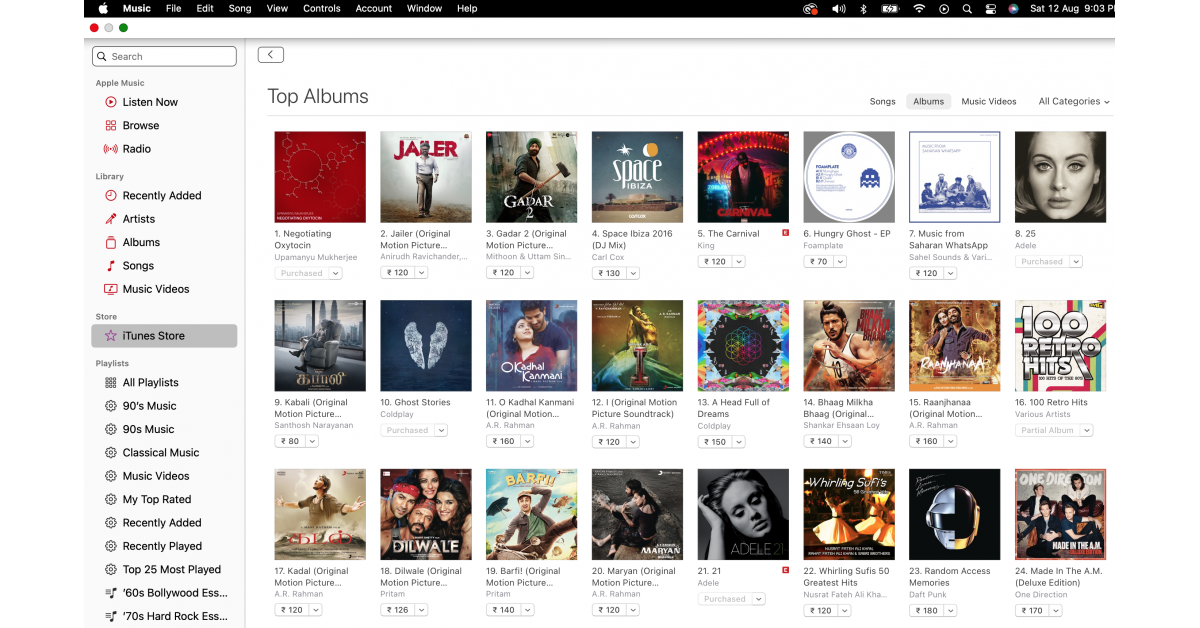Buy Kabali soundtrack for ₹ 80

290,441
